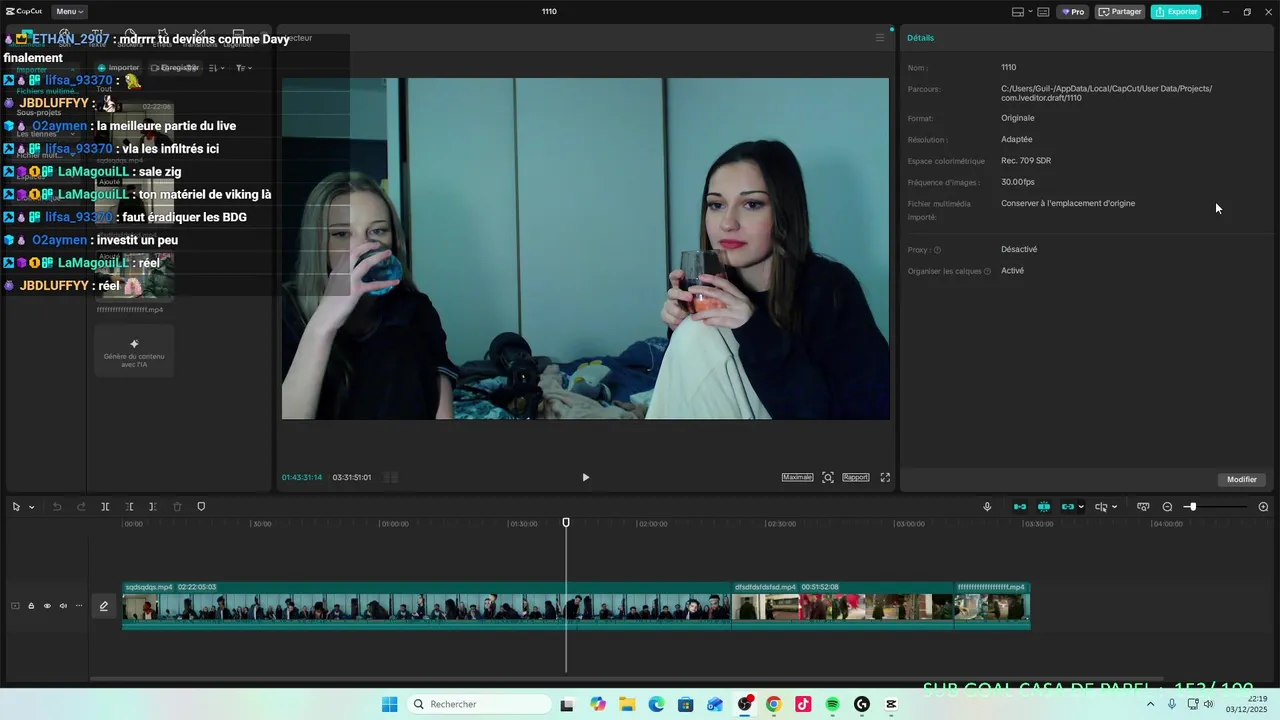Toggle auto snapping in timeline

pyautogui.click(x=1044, y=507)
